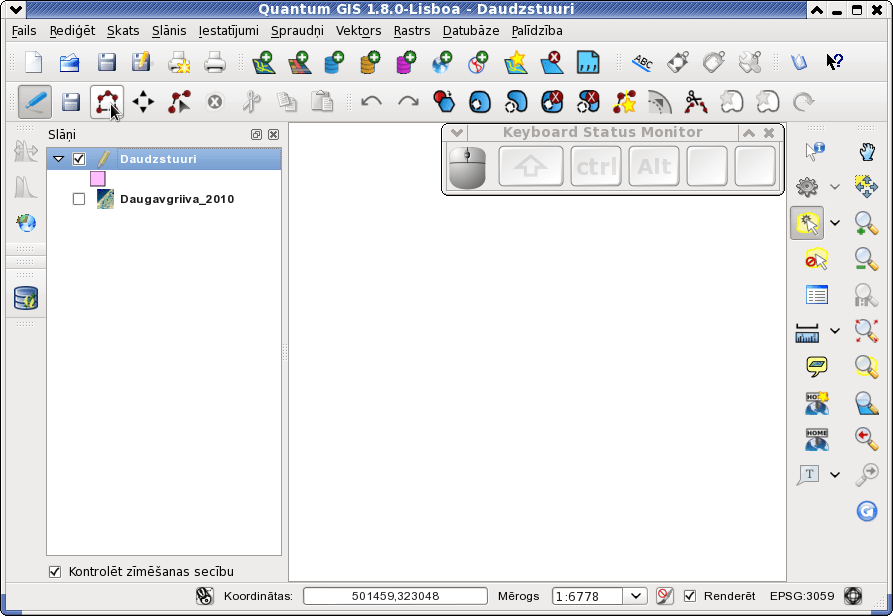The width and height of the screenshot is (893, 616).
Task: Open the Fails menu
Action: pyautogui.click(x=24, y=31)
